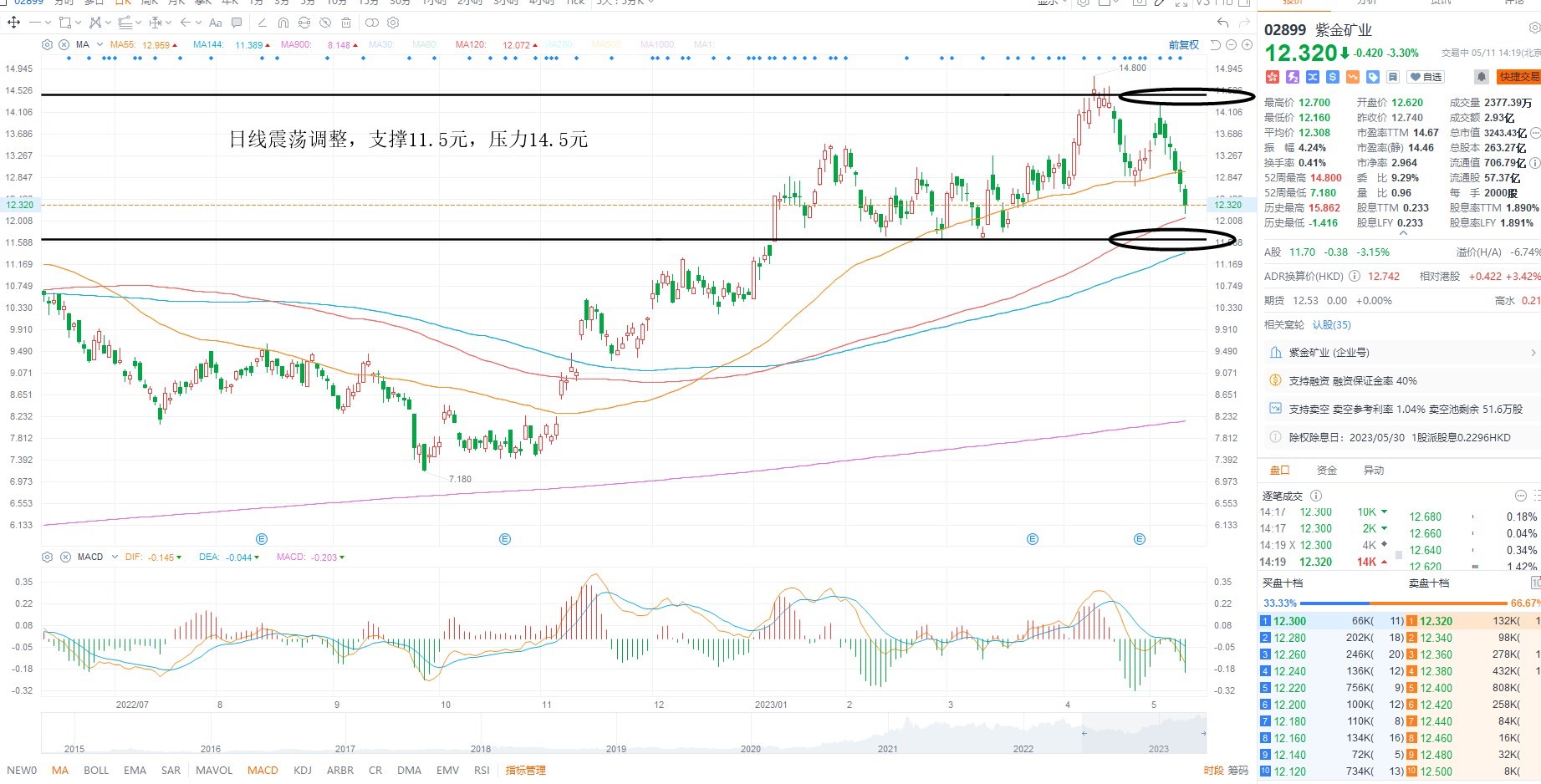
Task: Toggle the 自选 watchlist heart button
Action: coord(1426,77)
